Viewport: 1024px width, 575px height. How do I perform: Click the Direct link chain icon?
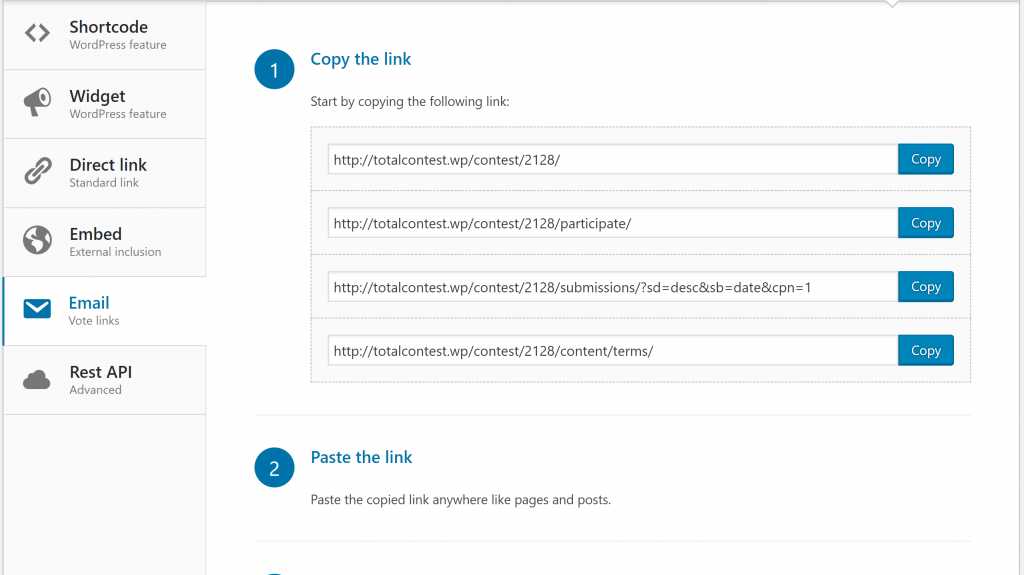(x=38, y=171)
